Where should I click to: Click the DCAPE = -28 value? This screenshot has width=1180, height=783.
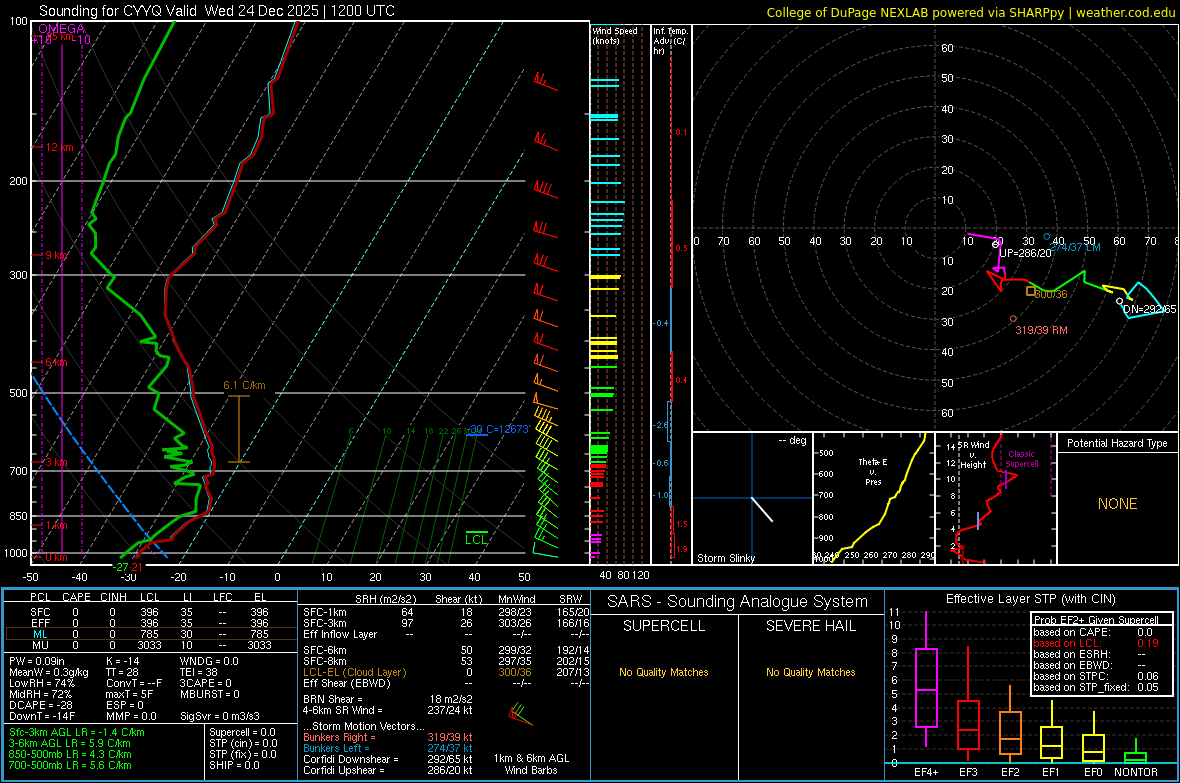point(40,705)
